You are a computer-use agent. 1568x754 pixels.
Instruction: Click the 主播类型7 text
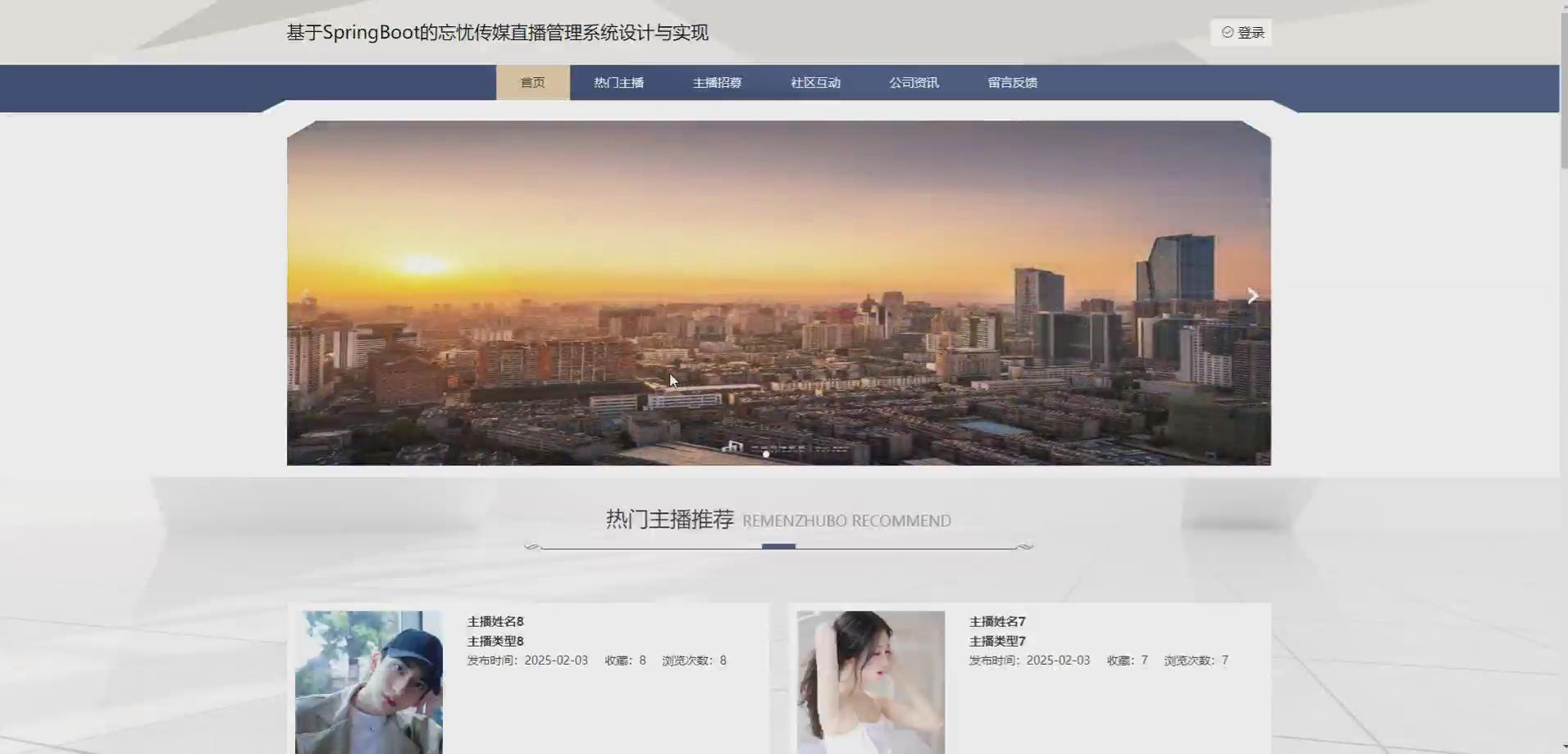click(x=997, y=641)
